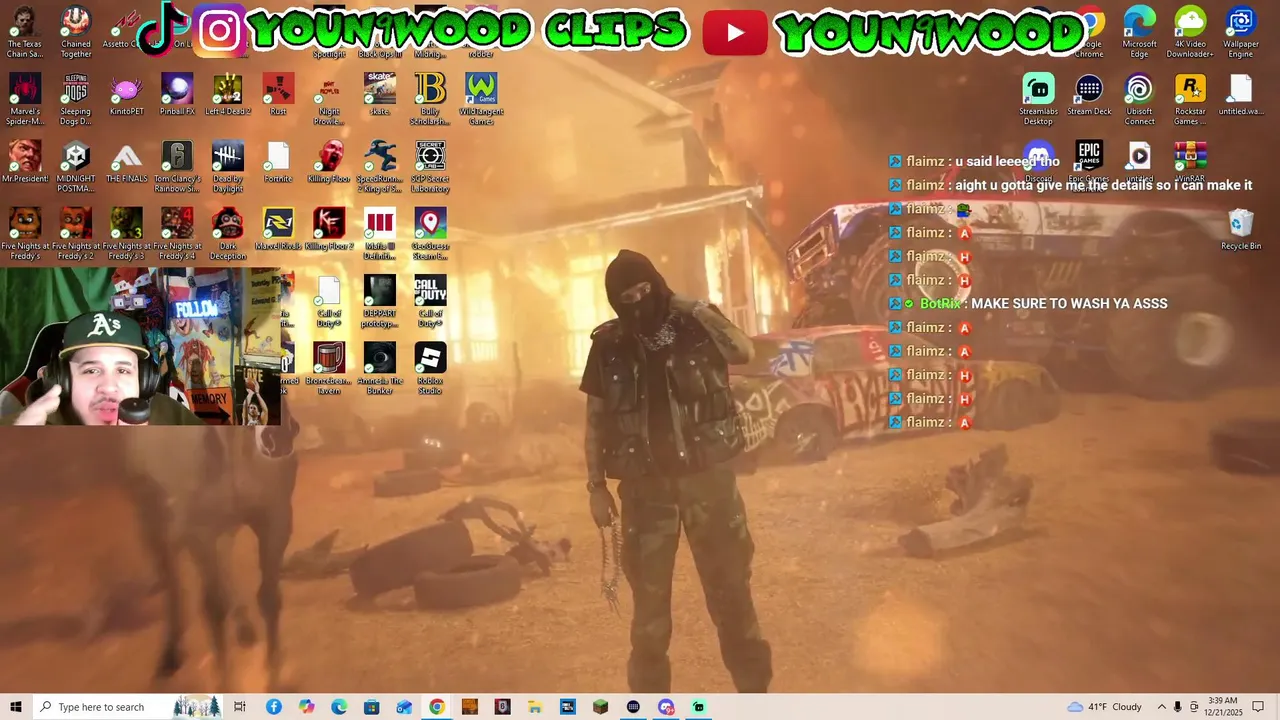Launch the 4K Video Downloader+ shortcut

[1190, 32]
